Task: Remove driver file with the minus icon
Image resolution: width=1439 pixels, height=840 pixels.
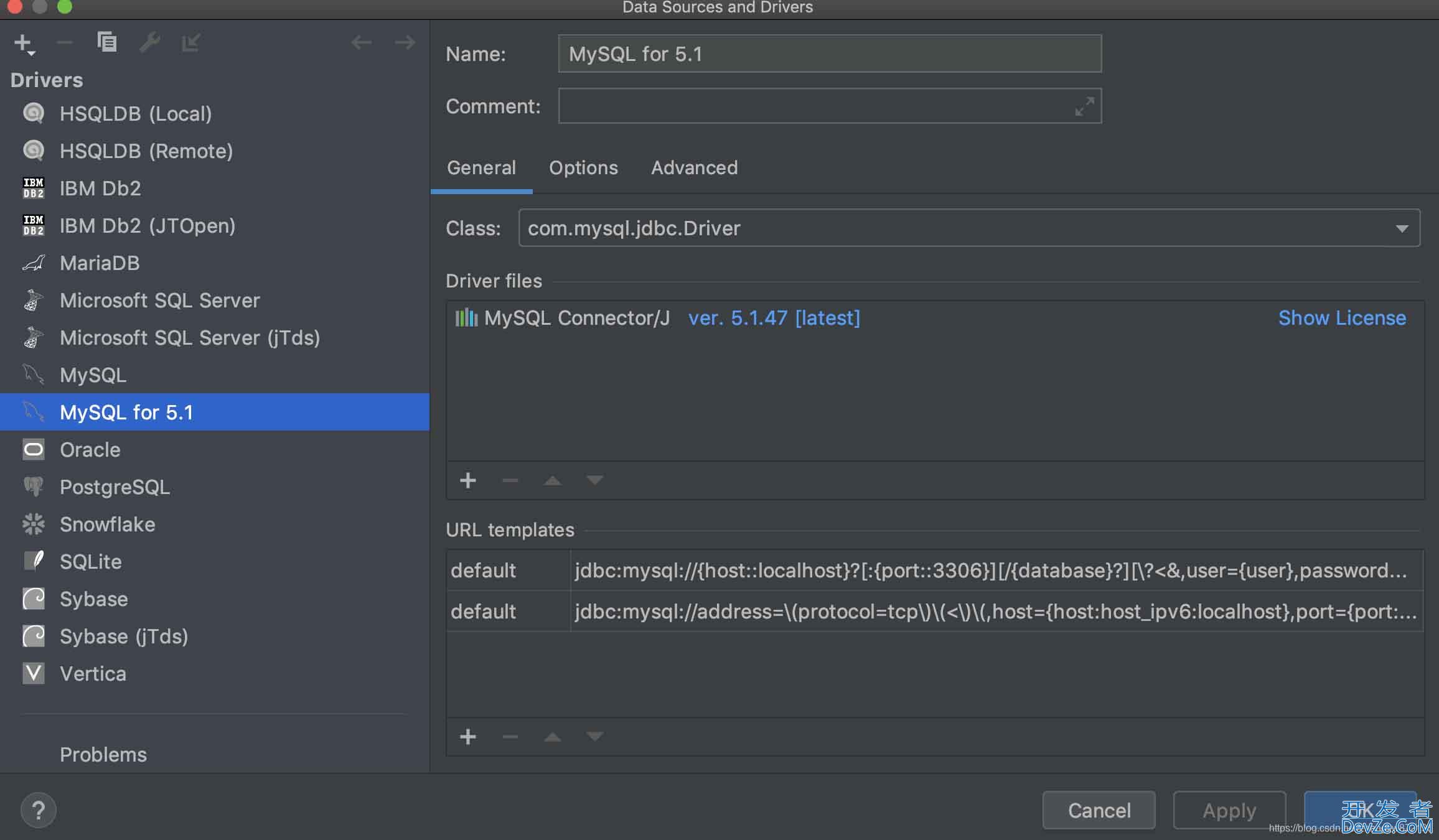Action: click(x=510, y=480)
